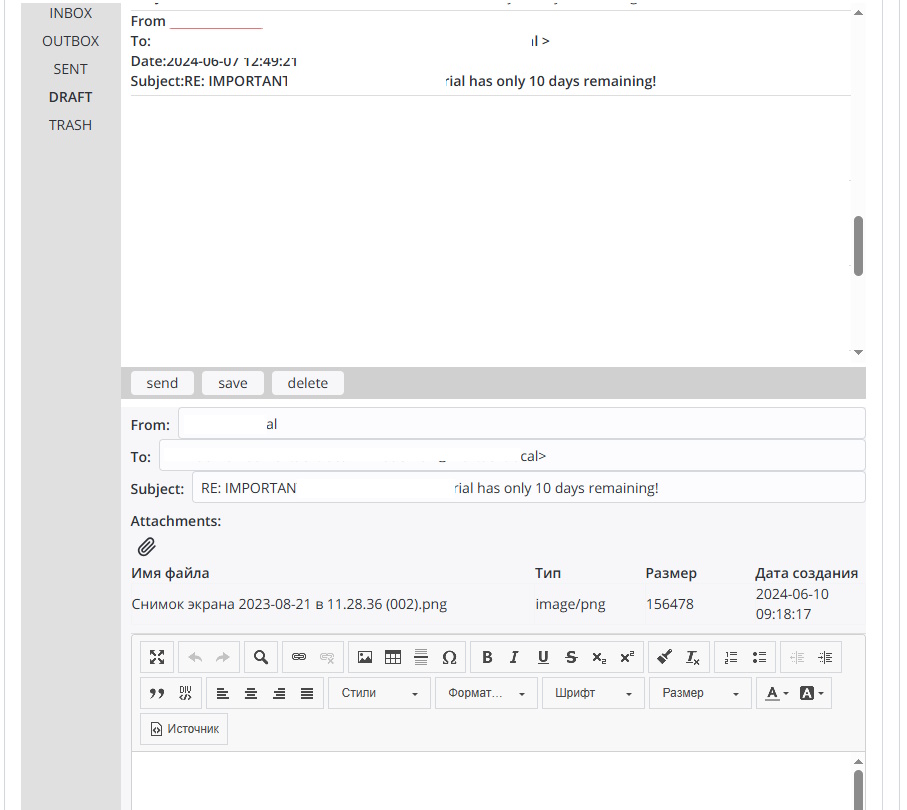Insert an image into the message
Image resolution: width=907 pixels, height=810 pixels.
(365, 657)
